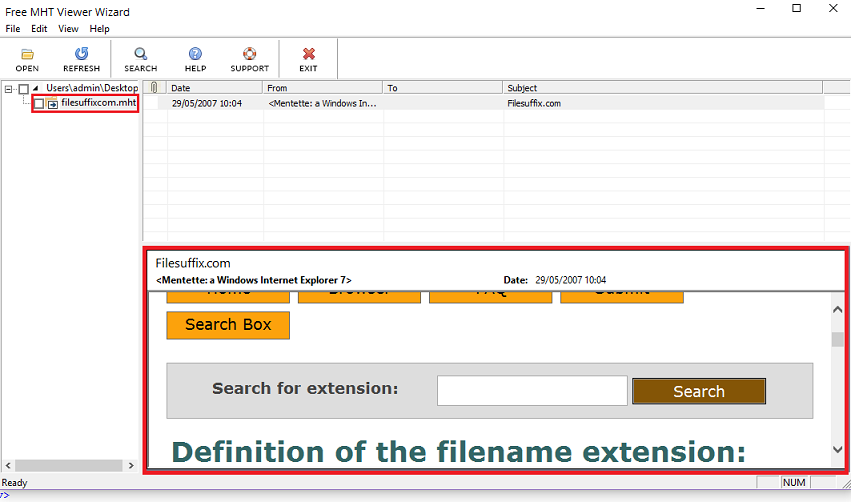Click the Definition of the filename extension heading
Image resolution: width=851 pixels, height=502 pixels.
click(x=459, y=452)
